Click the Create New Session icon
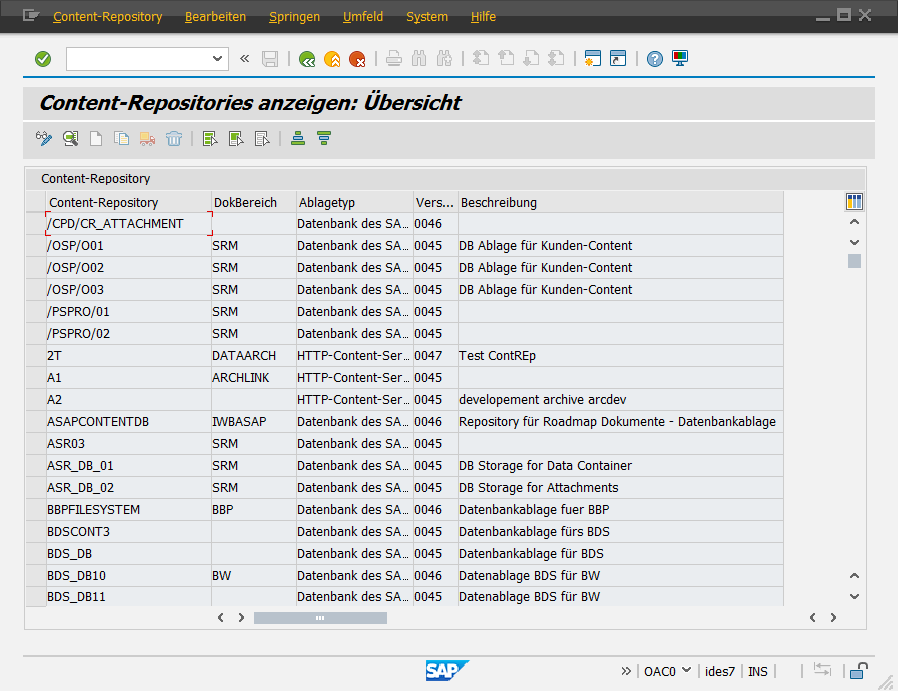Screen dimensions: 898x691 pyautogui.click(x=592, y=58)
